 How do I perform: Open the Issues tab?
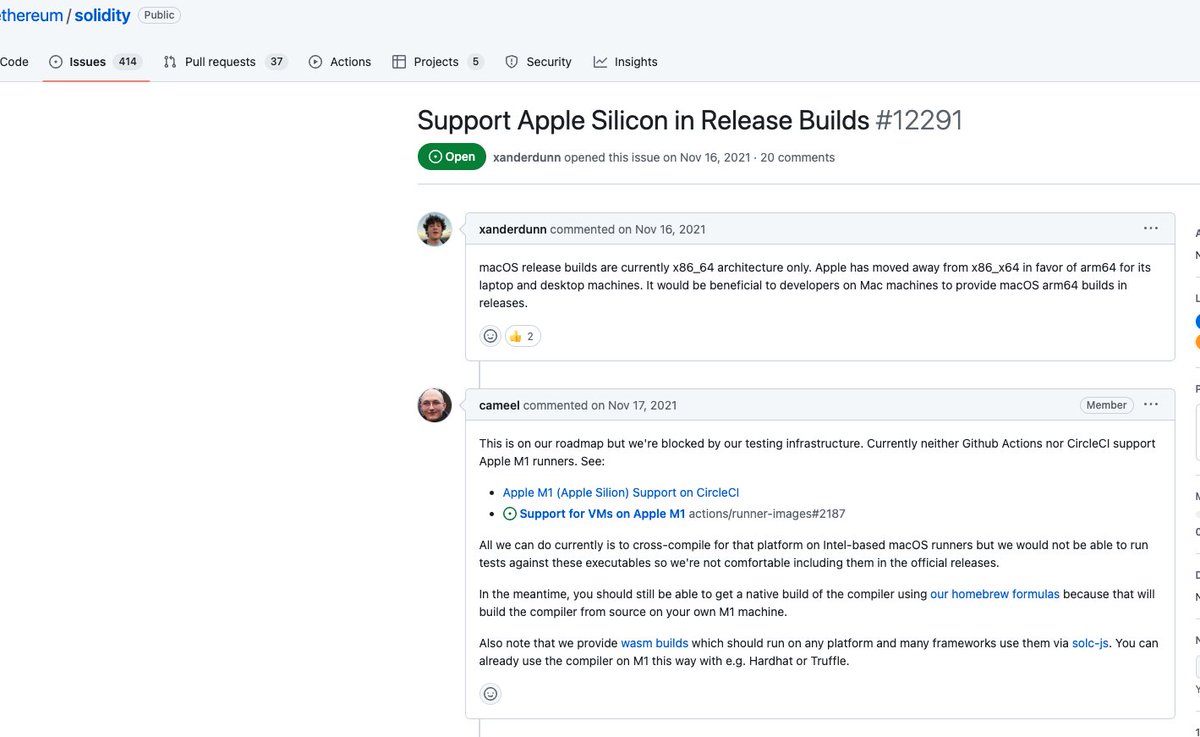87,61
